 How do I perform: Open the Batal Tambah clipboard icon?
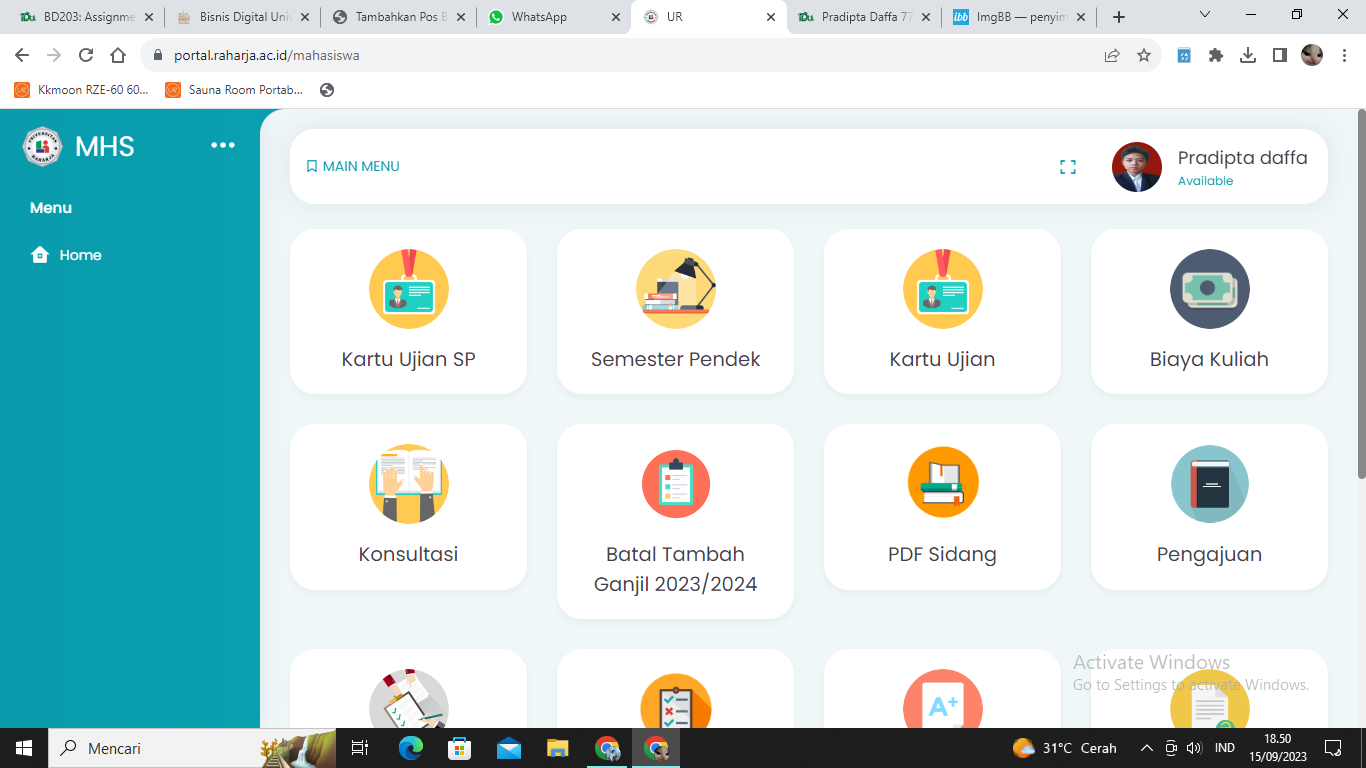[675, 484]
